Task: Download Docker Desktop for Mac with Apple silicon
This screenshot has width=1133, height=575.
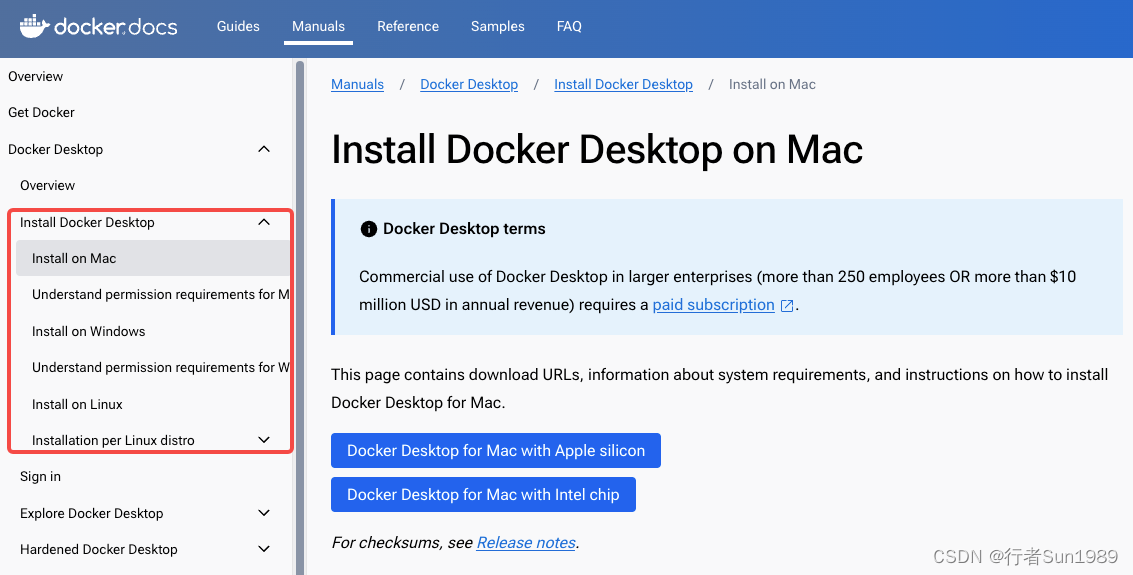Action: (496, 451)
